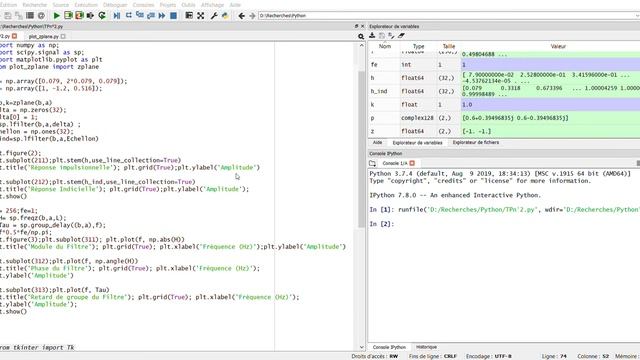
Task: Open Preferences wrench icon
Action: click(213, 16)
